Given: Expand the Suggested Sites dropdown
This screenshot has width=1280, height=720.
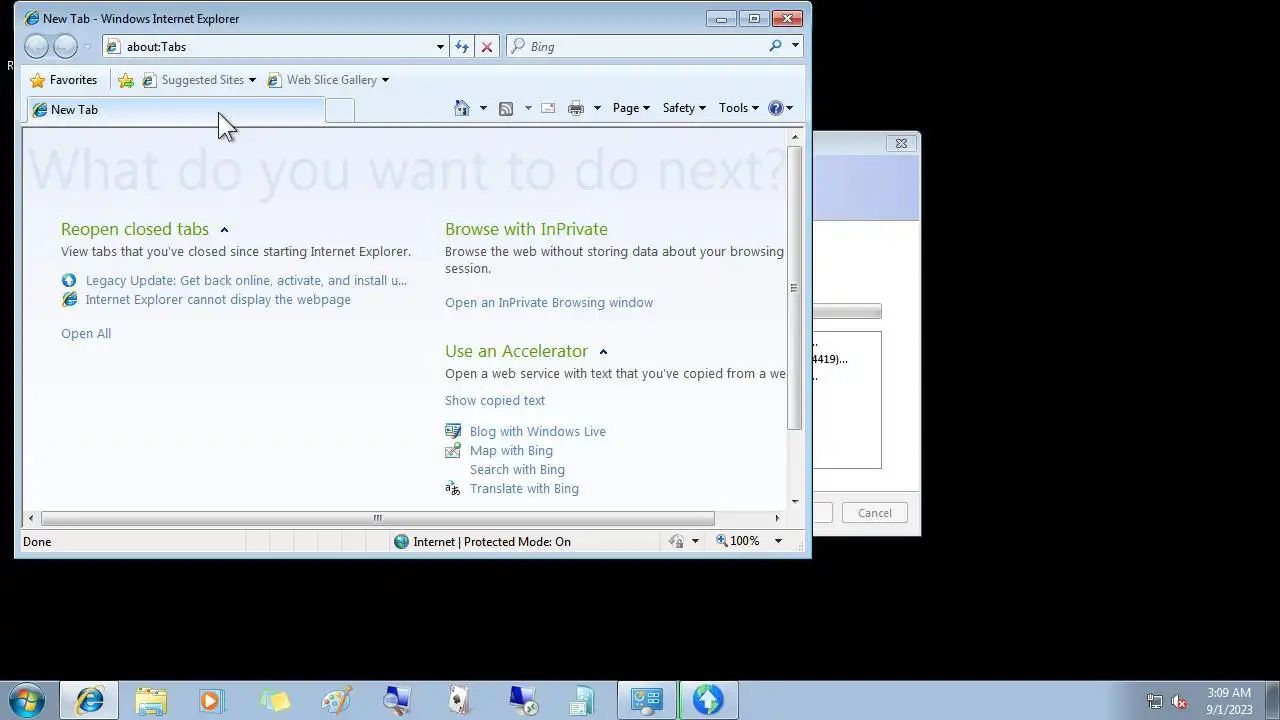Looking at the screenshot, I should [252, 80].
